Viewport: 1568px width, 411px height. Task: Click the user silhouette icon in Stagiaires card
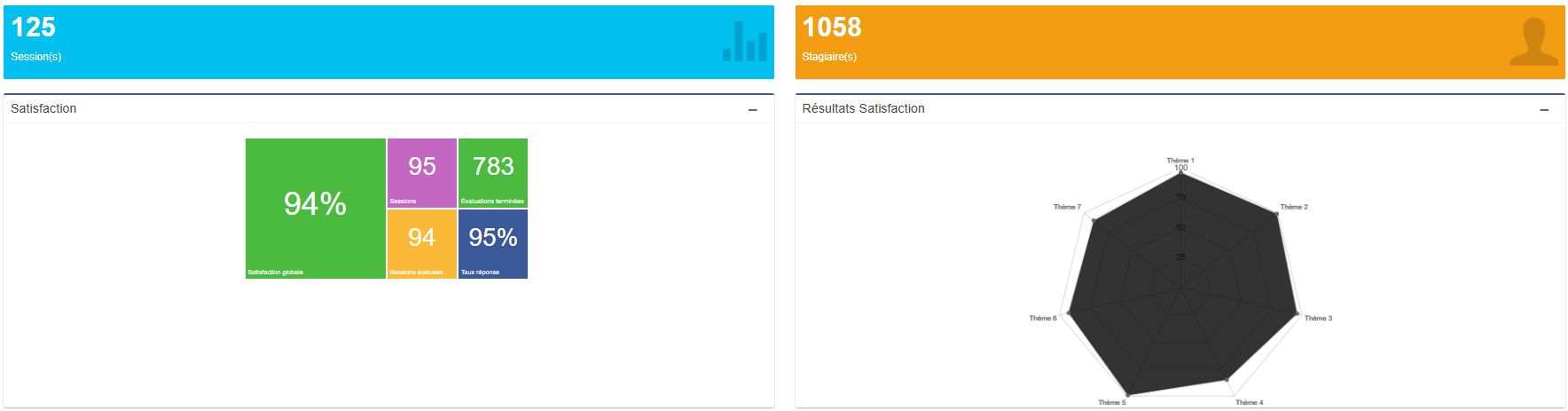[1533, 42]
